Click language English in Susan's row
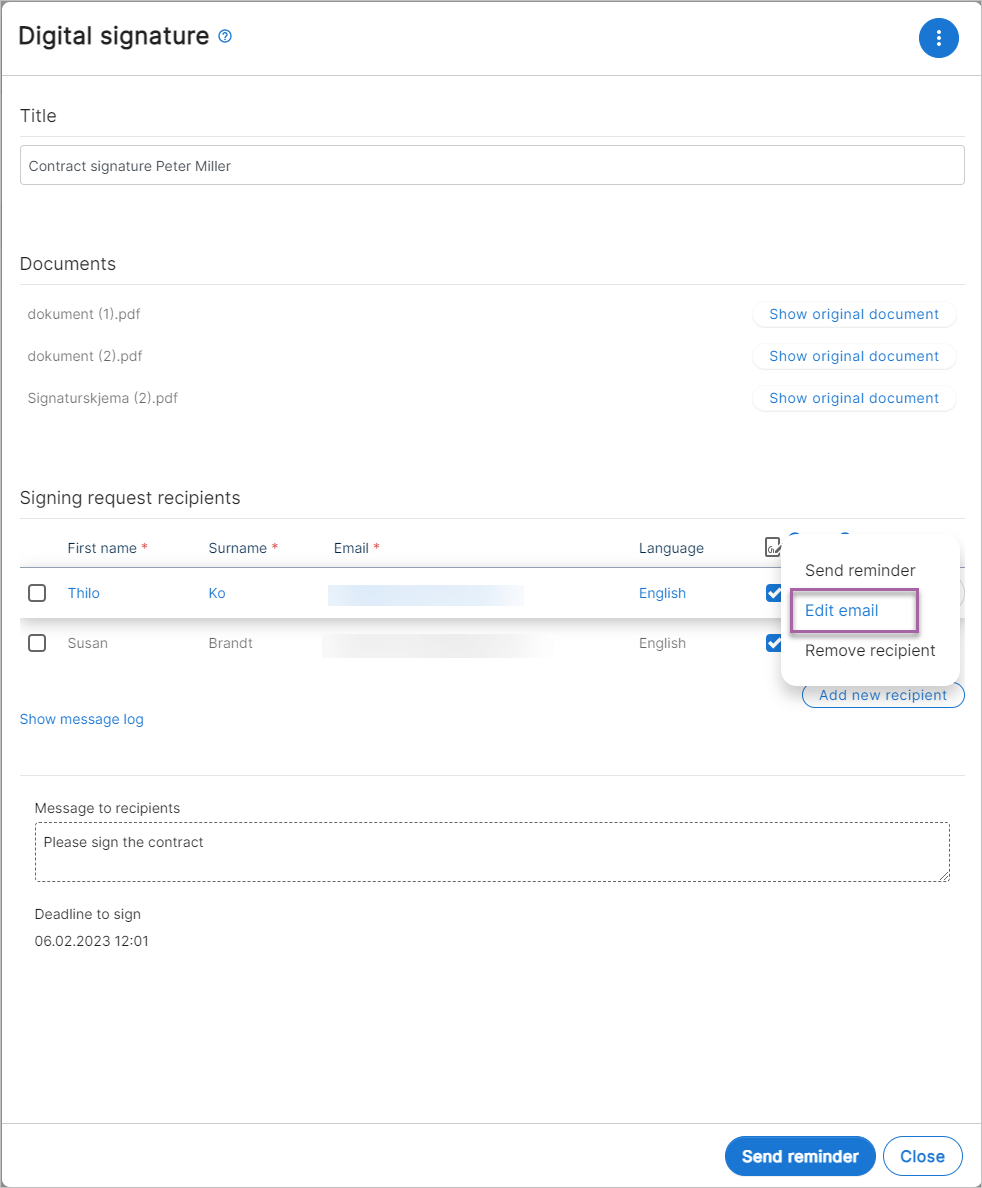This screenshot has width=982, height=1188. [x=661, y=642]
